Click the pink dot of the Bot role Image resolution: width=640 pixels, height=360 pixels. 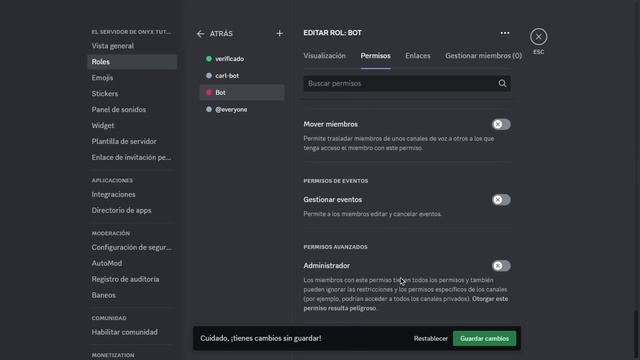coord(209,93)
